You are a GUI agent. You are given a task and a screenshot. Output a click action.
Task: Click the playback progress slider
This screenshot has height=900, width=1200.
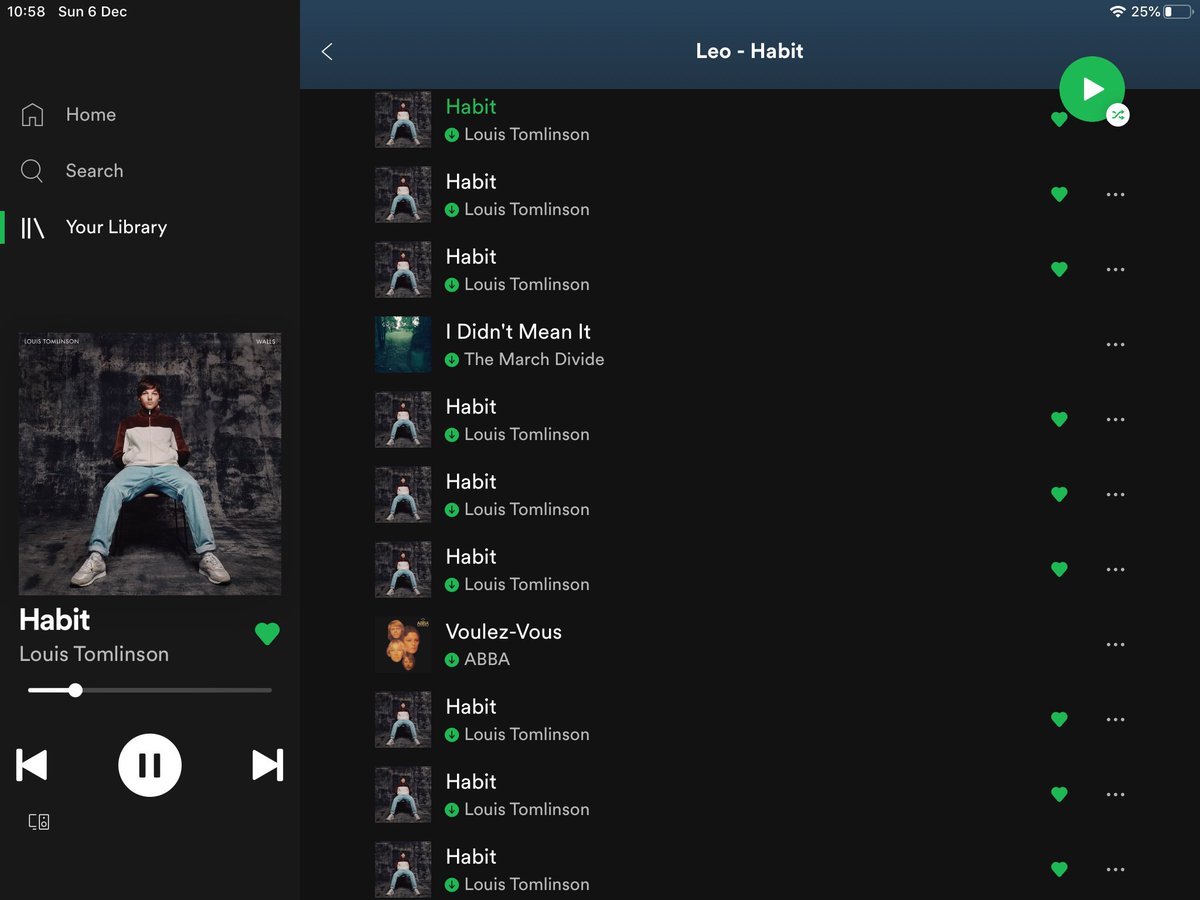[150, 690]
